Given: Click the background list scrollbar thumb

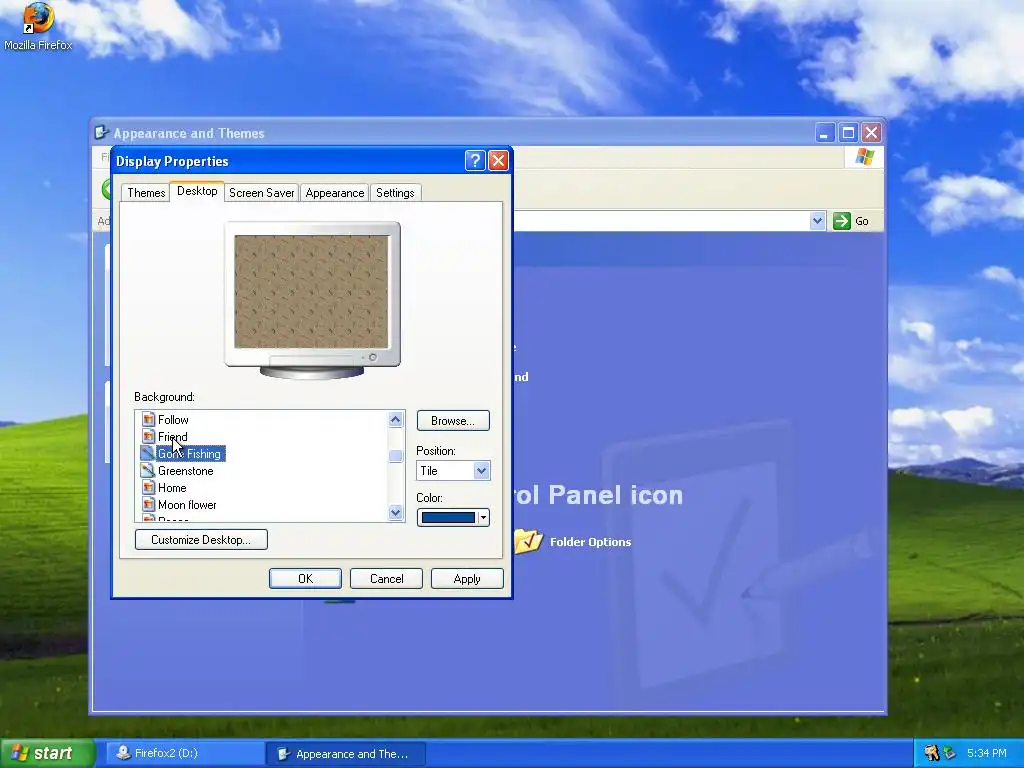Looking at the screenshot, I should (x=396, y=456).
